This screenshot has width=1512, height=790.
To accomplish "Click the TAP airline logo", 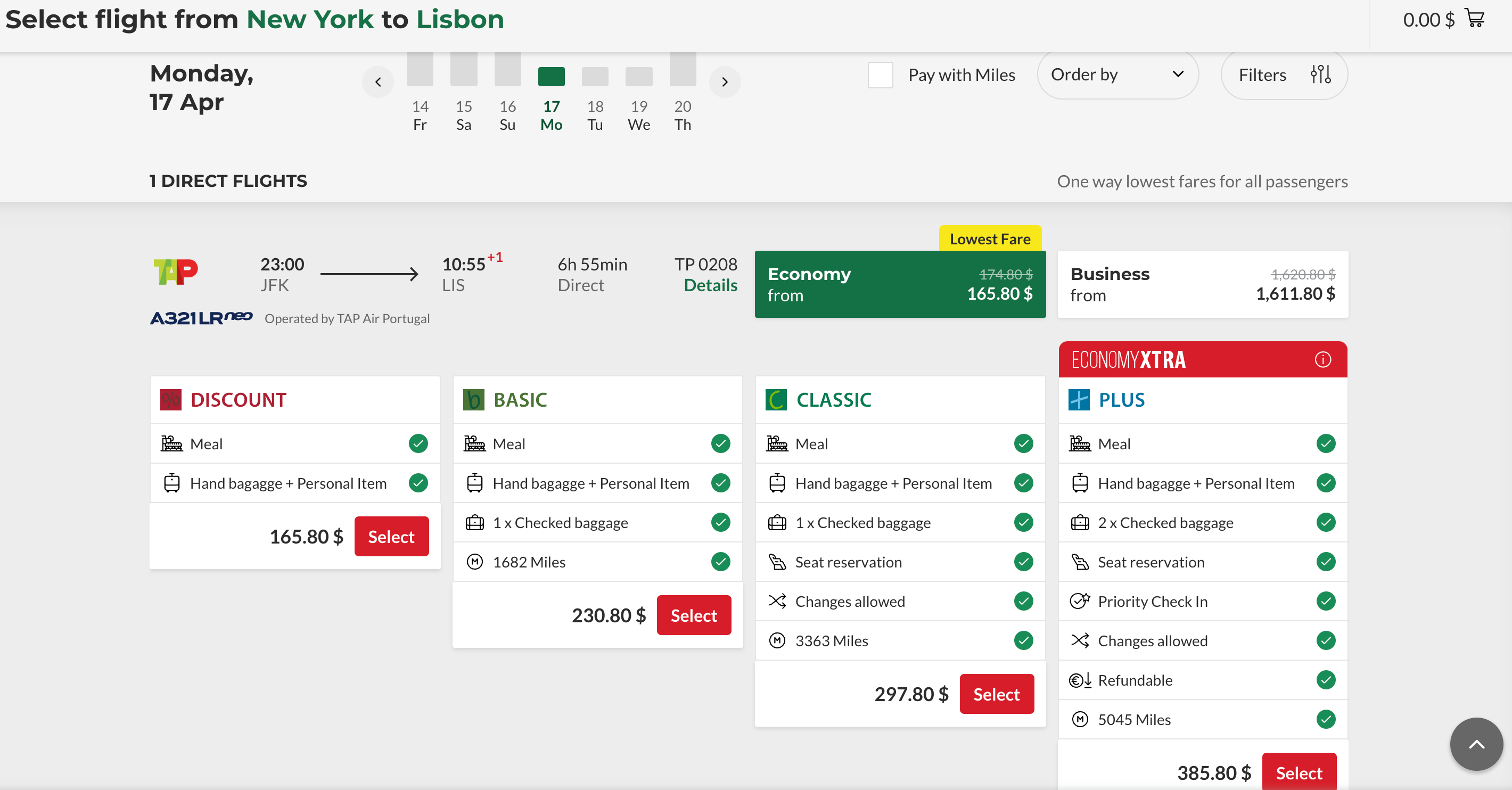I will [x=176, y=271].
